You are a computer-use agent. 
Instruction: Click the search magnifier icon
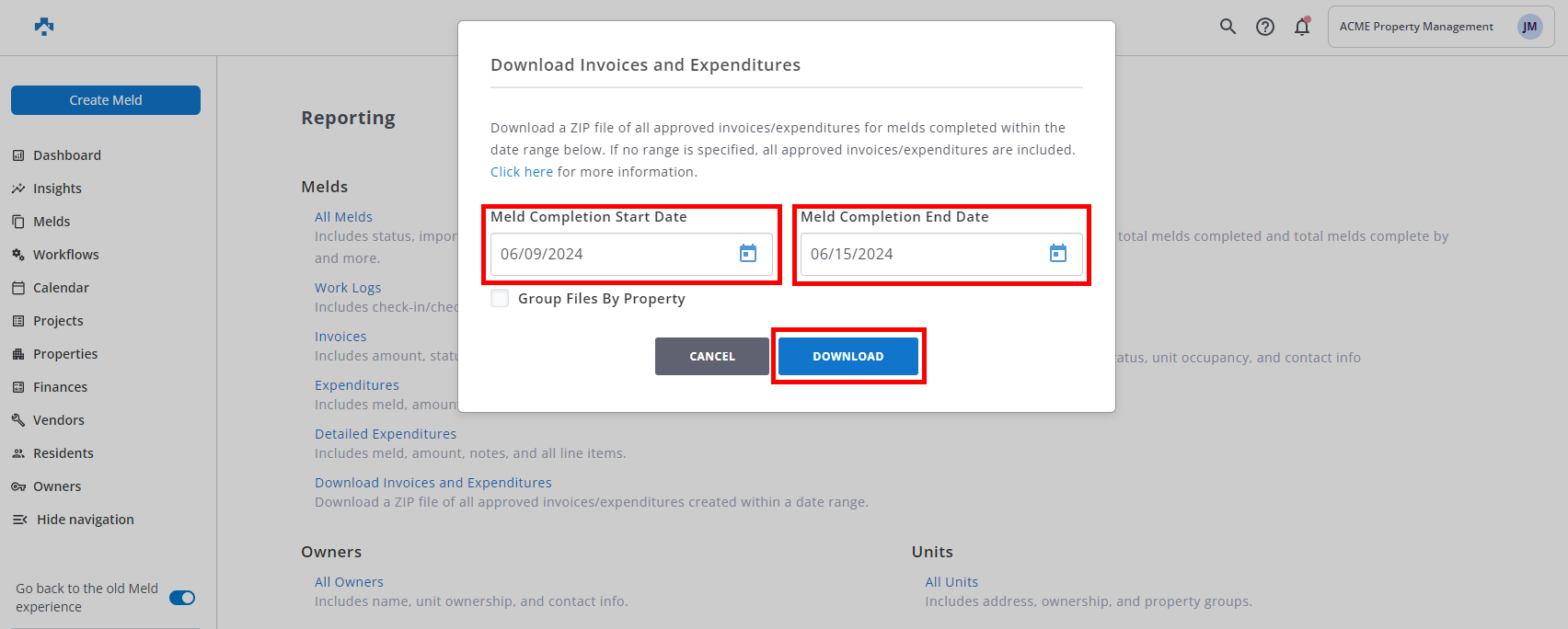pyautogui.click(x=1228, y=27)
